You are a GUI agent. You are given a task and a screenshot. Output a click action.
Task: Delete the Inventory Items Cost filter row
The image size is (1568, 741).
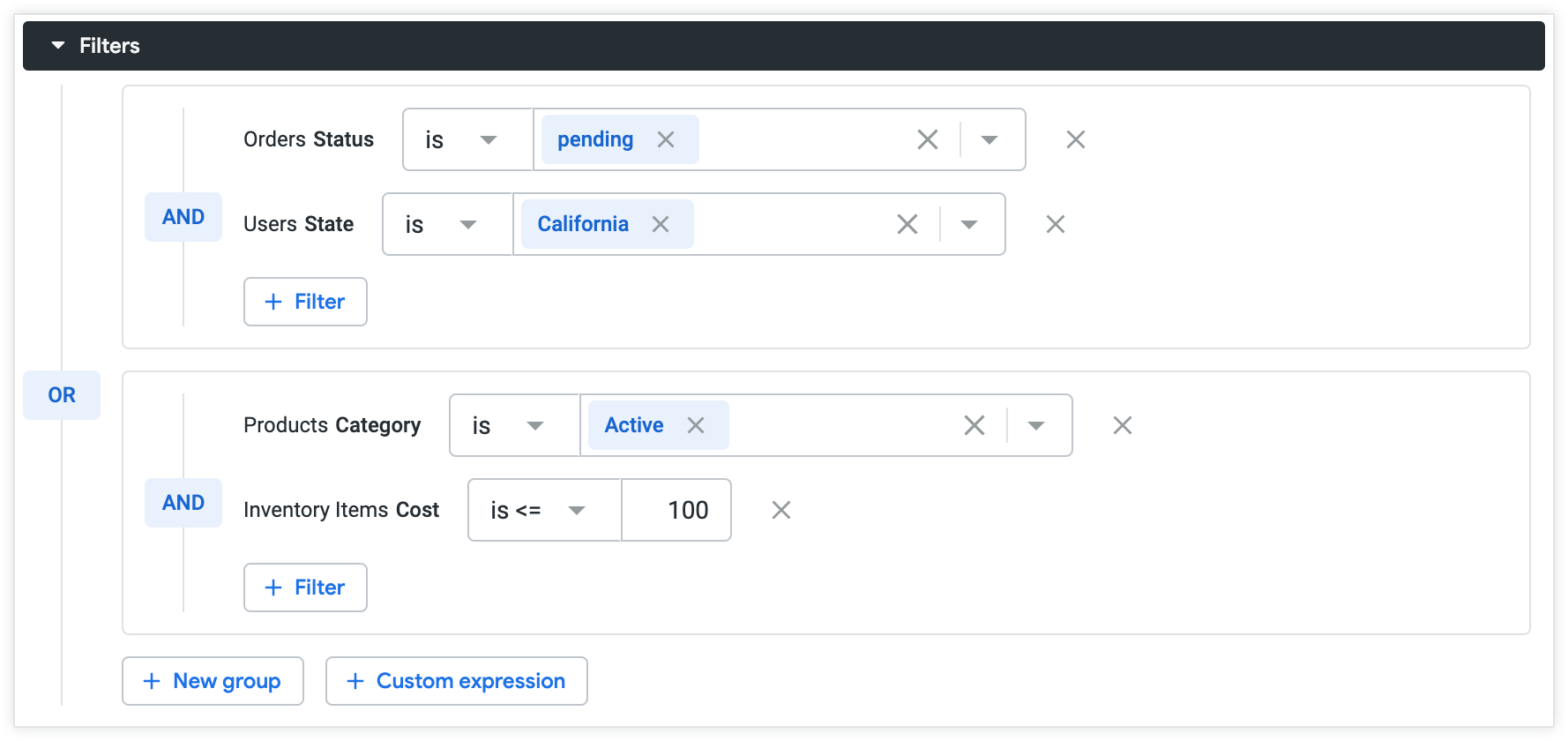click(781, 510)
